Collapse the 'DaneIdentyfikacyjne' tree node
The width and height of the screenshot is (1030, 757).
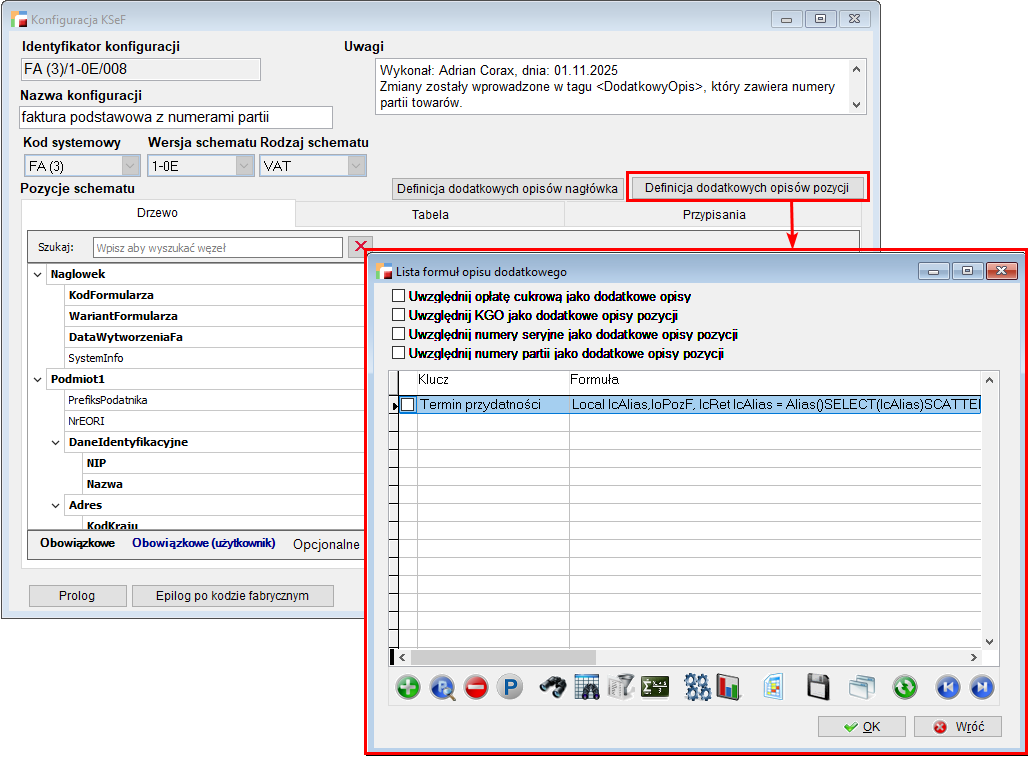pos(56,442)
